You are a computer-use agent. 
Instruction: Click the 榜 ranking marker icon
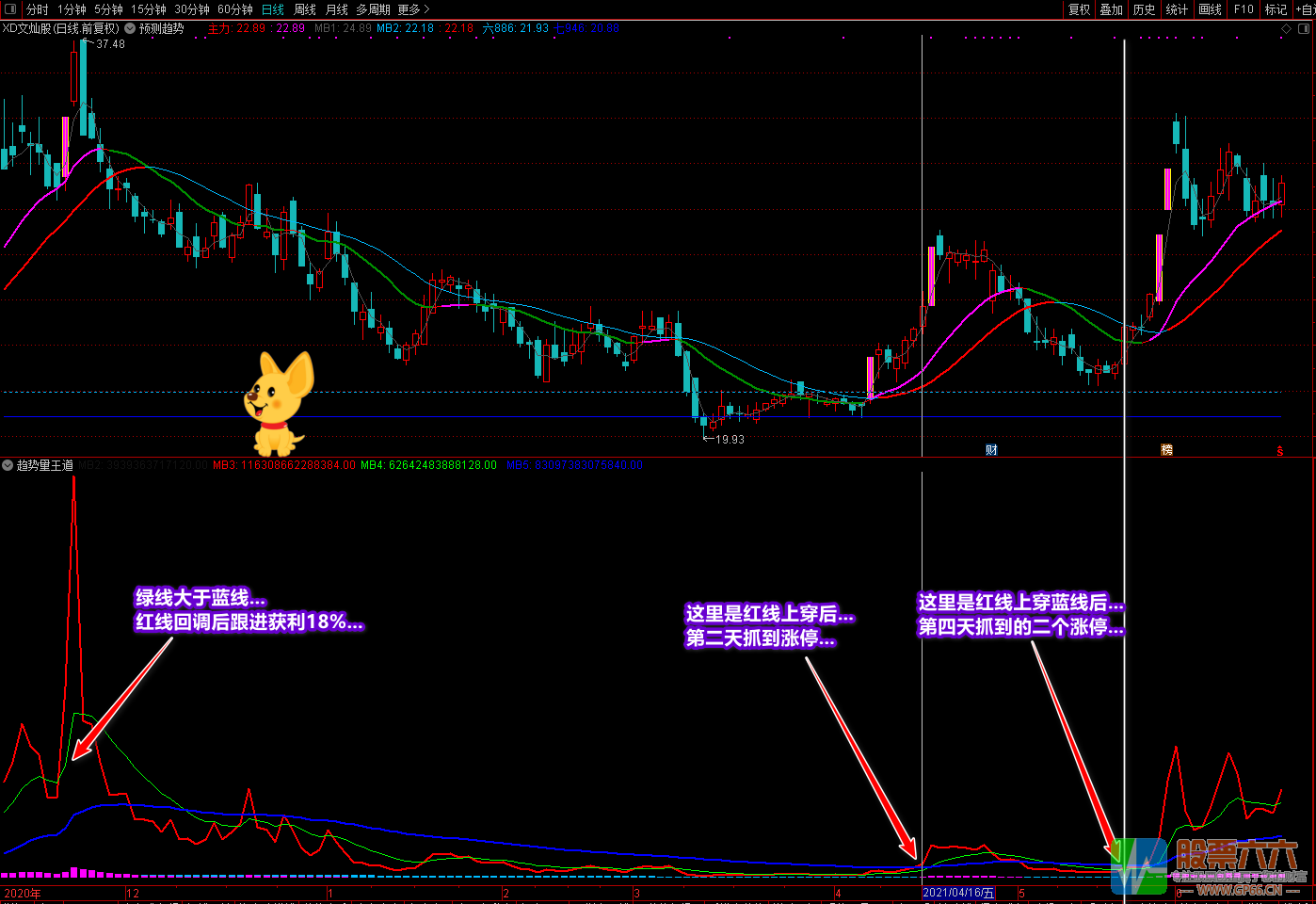coord(1166,450)
